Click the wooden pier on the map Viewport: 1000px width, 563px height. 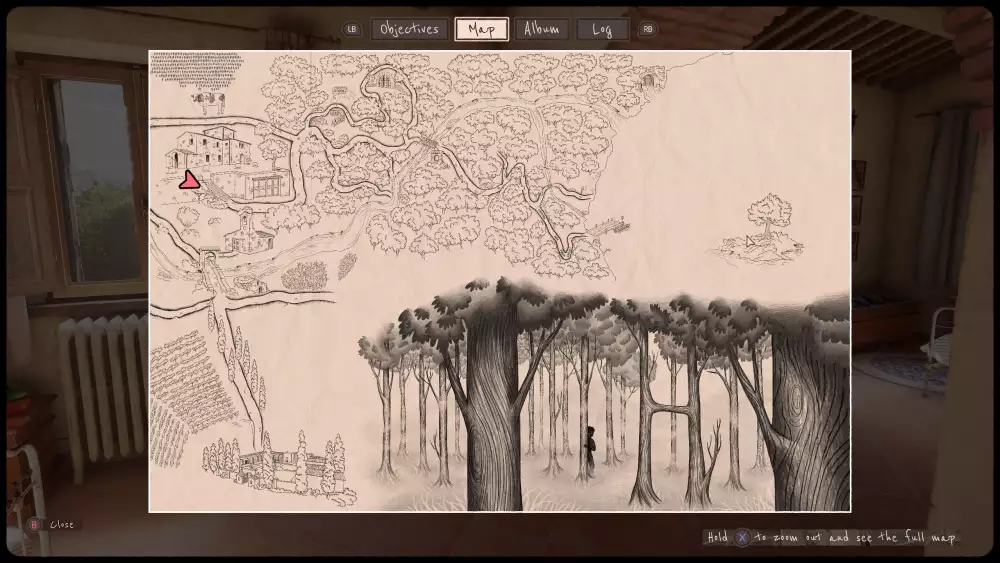tap(607, 226)
